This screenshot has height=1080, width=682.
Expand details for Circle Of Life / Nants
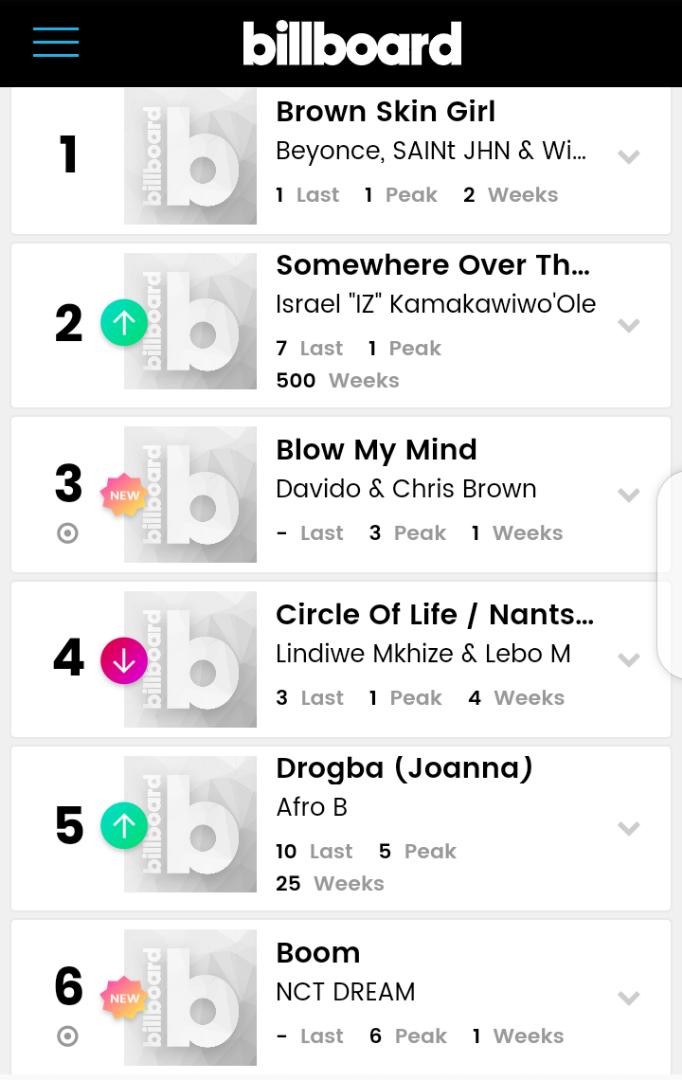629,660
